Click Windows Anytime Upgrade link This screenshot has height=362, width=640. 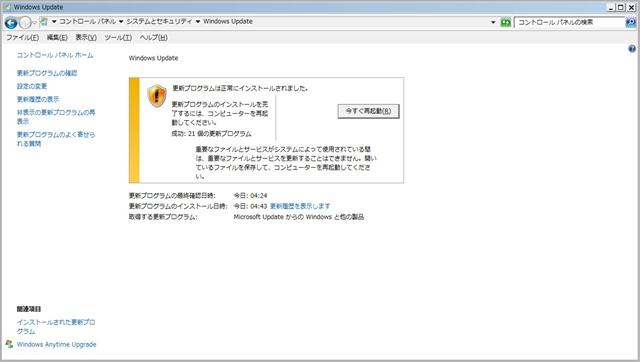tap(57, 344)
